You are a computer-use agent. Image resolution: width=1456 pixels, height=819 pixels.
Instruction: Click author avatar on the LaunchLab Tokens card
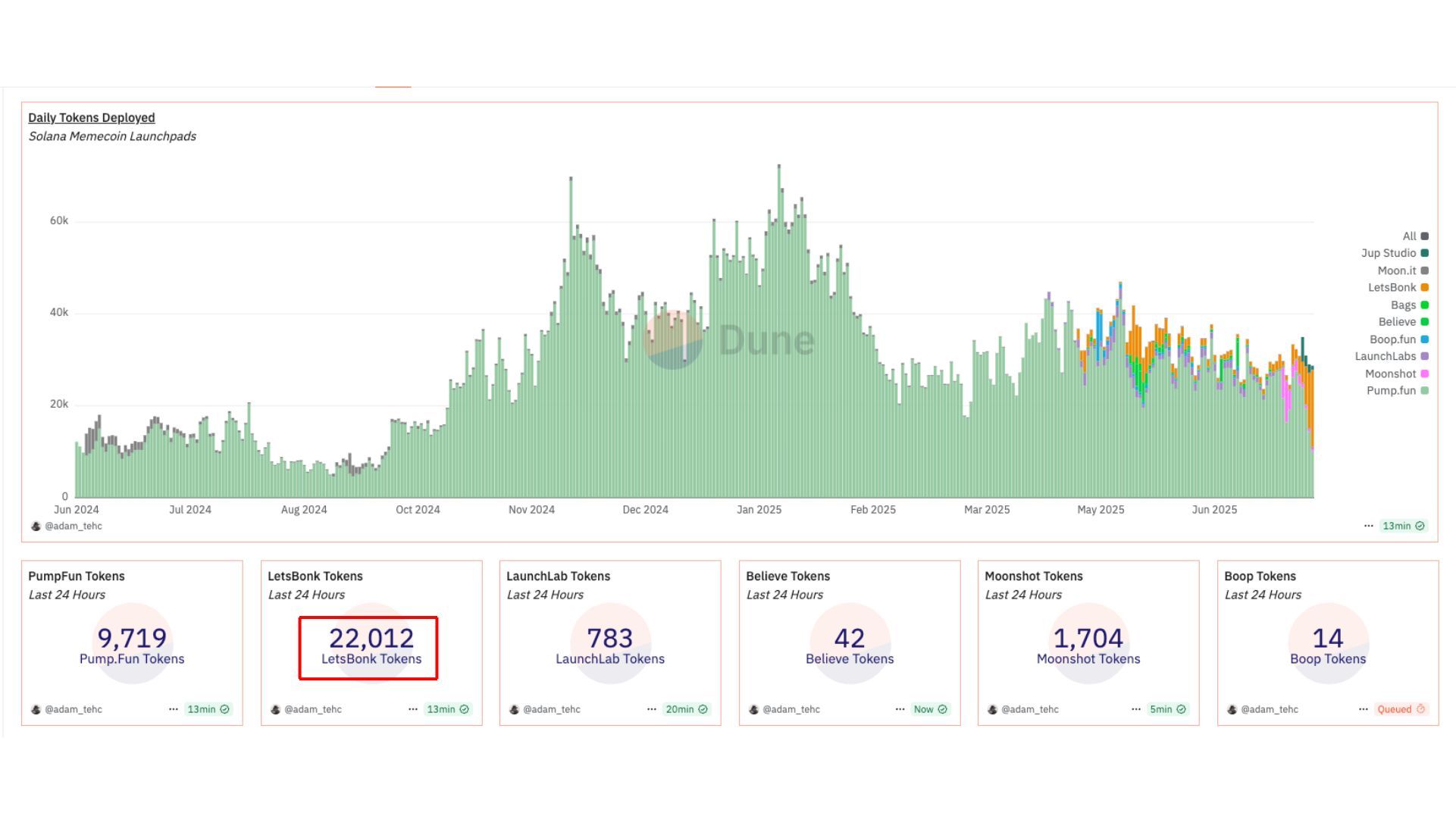click(x=514, y=709)
